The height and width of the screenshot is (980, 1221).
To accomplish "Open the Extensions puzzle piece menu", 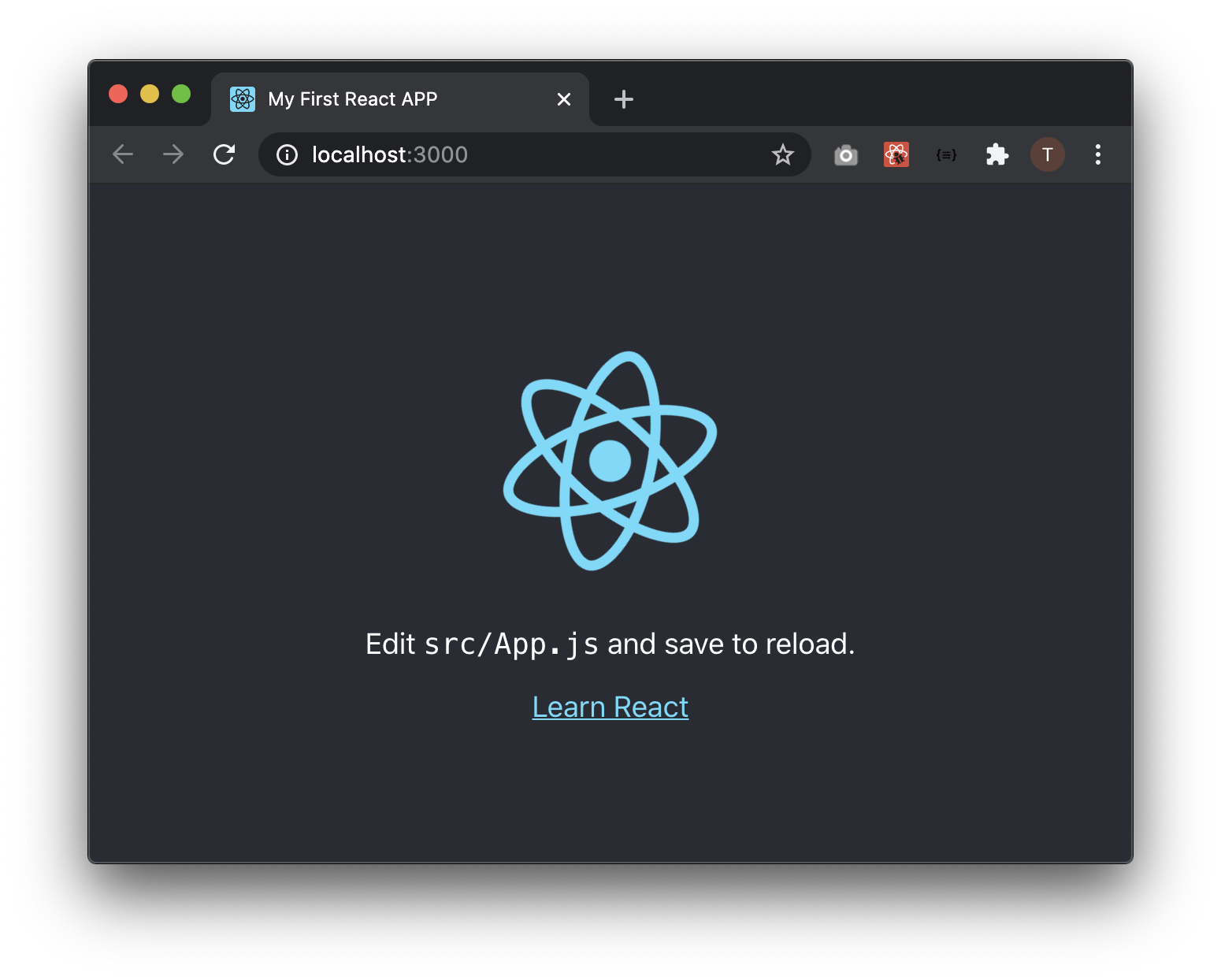I will [996, 154].
